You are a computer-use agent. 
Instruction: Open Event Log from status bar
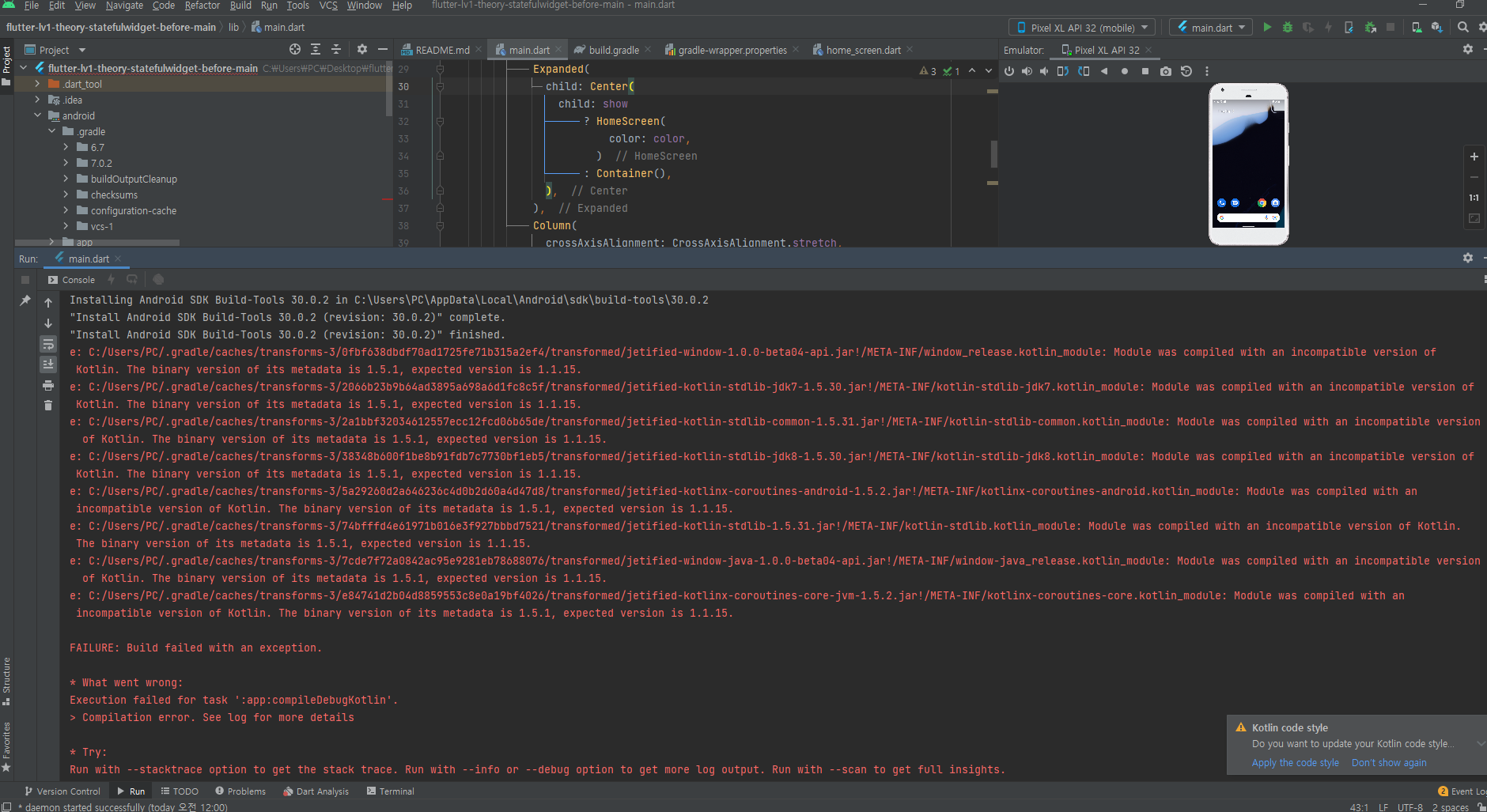1462,791
